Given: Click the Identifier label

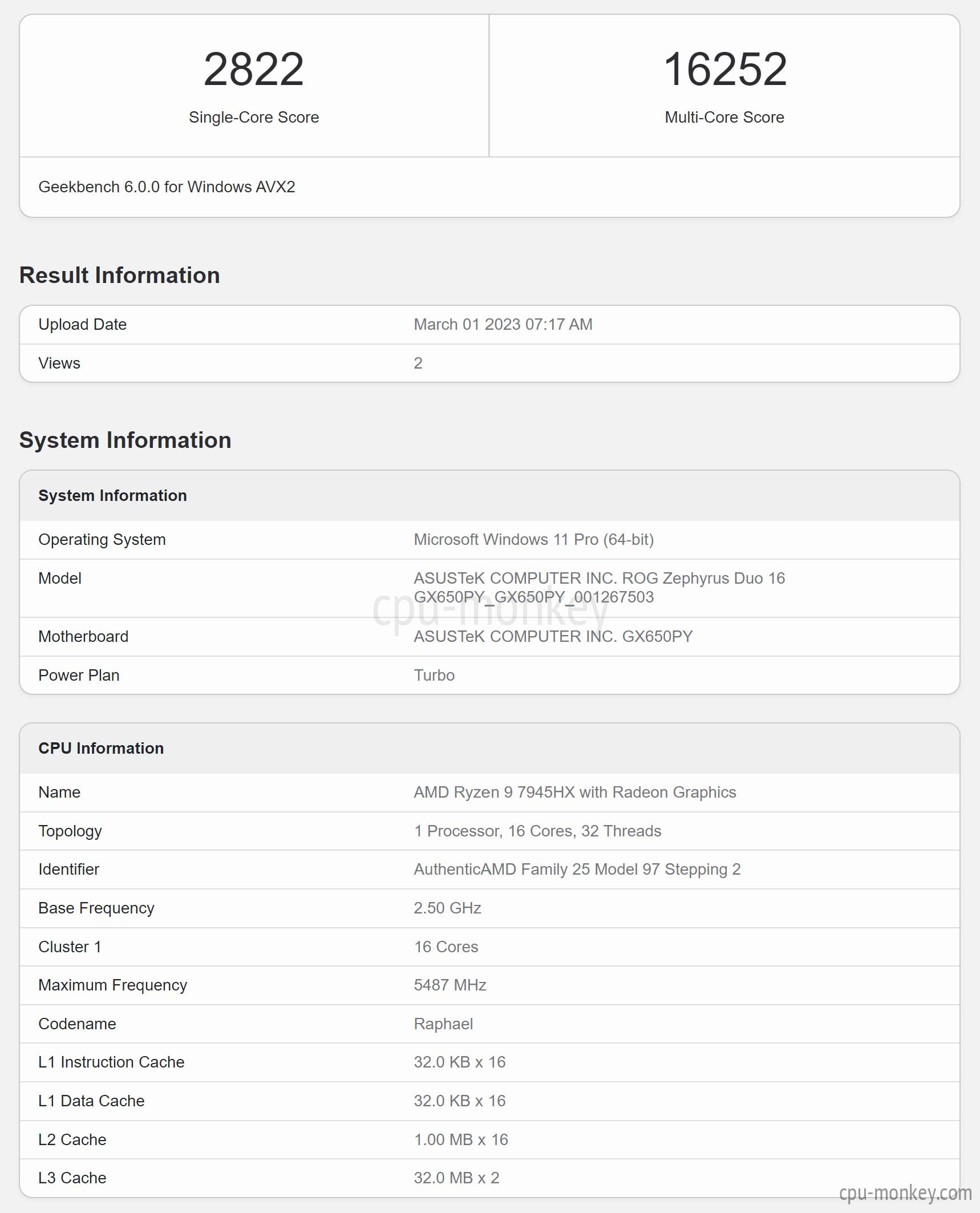Looking at the screenshot, I should pyautogui.click(x=69, y=870).
